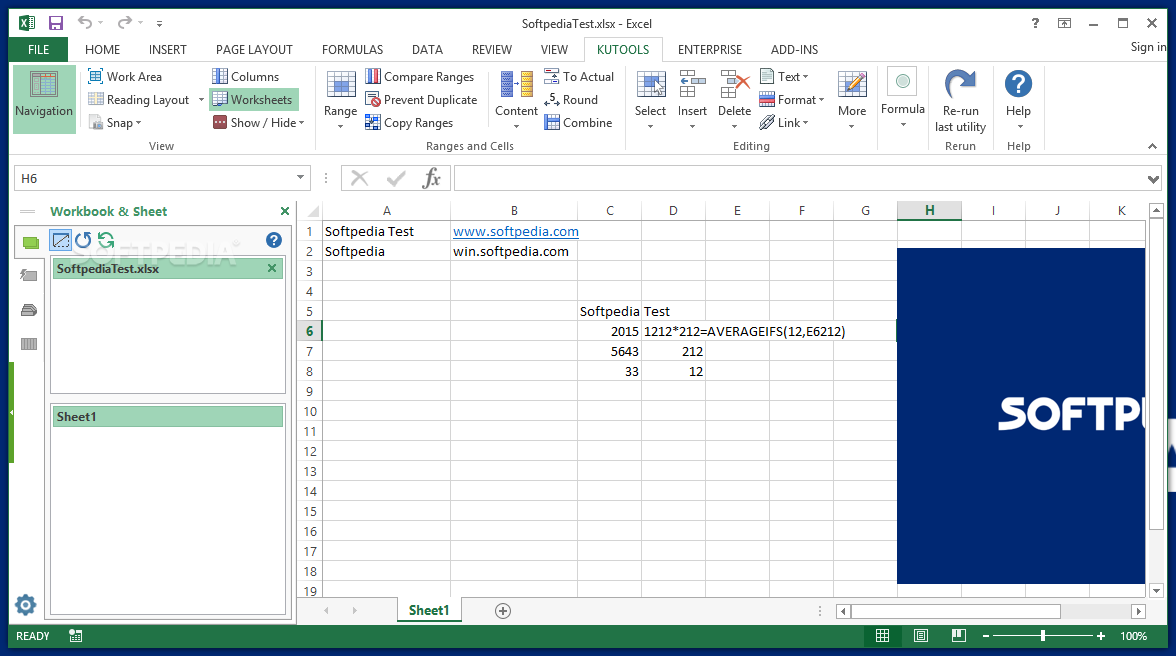The height and width of the screenshot is (656, 1176).
Task: Click the Sheet1 worksheet tab
Action: click(x=429, y=610)
